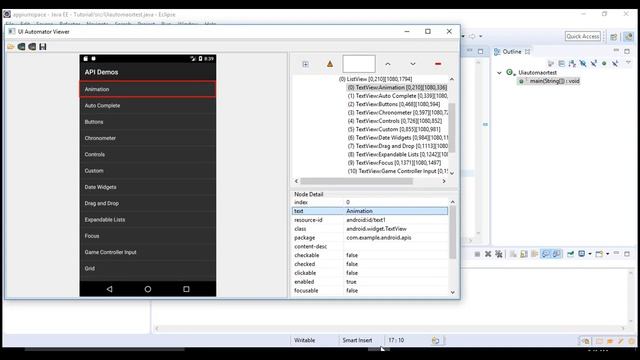Select TextView:Chronometer node in hierarchy tree
The image size is (640, 360).
398,113
